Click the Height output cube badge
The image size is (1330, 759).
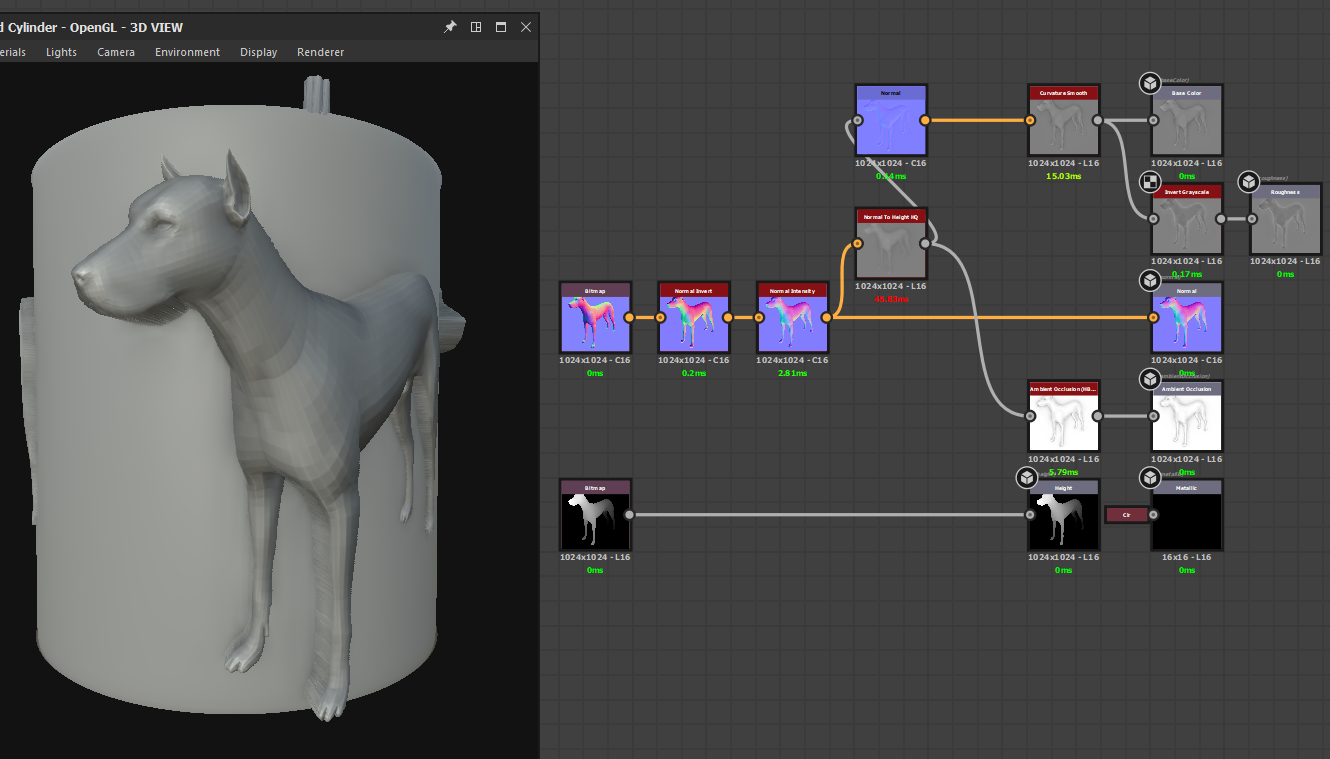[x=1027, y=478]
